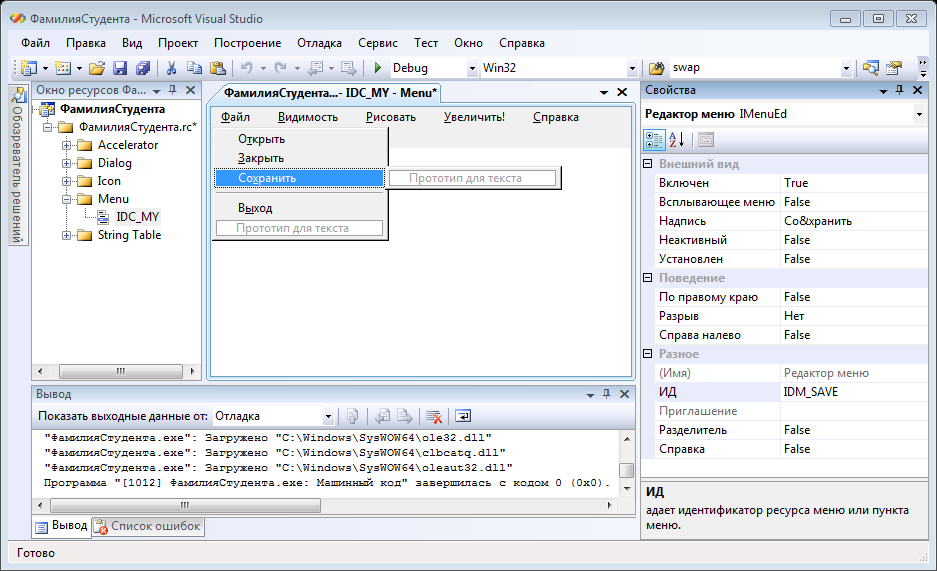This screenshot has width=937, height=571.
Task: Open the Сервис menu
Action: [x=378, y=43]
